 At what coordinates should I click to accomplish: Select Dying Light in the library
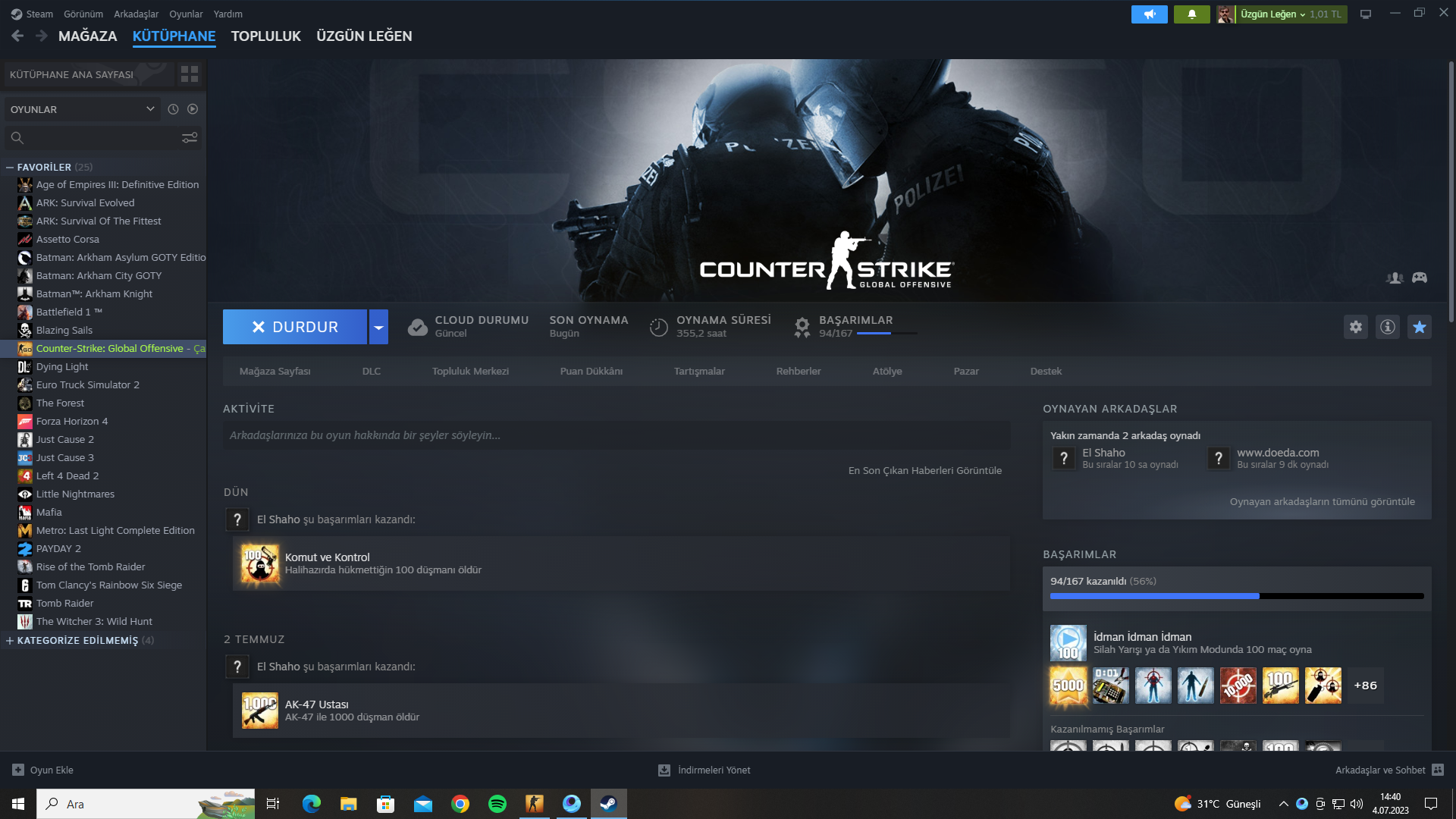tap(62, 366)
